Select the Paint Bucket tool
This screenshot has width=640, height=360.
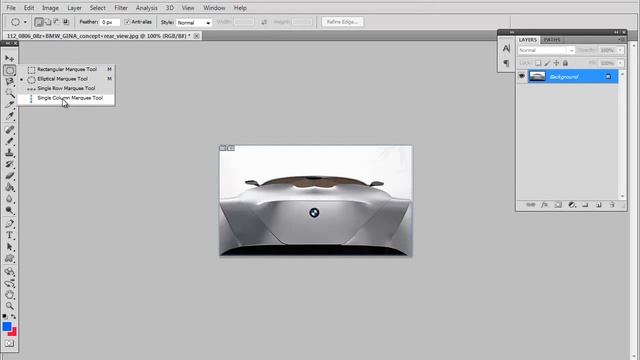pos(9,187)
